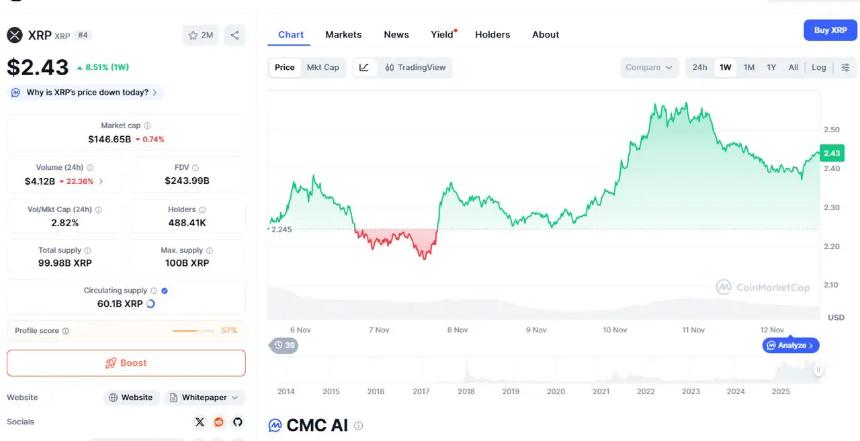Click Market cap info icon
The image size is (860, 441).
tap(147, 126)
